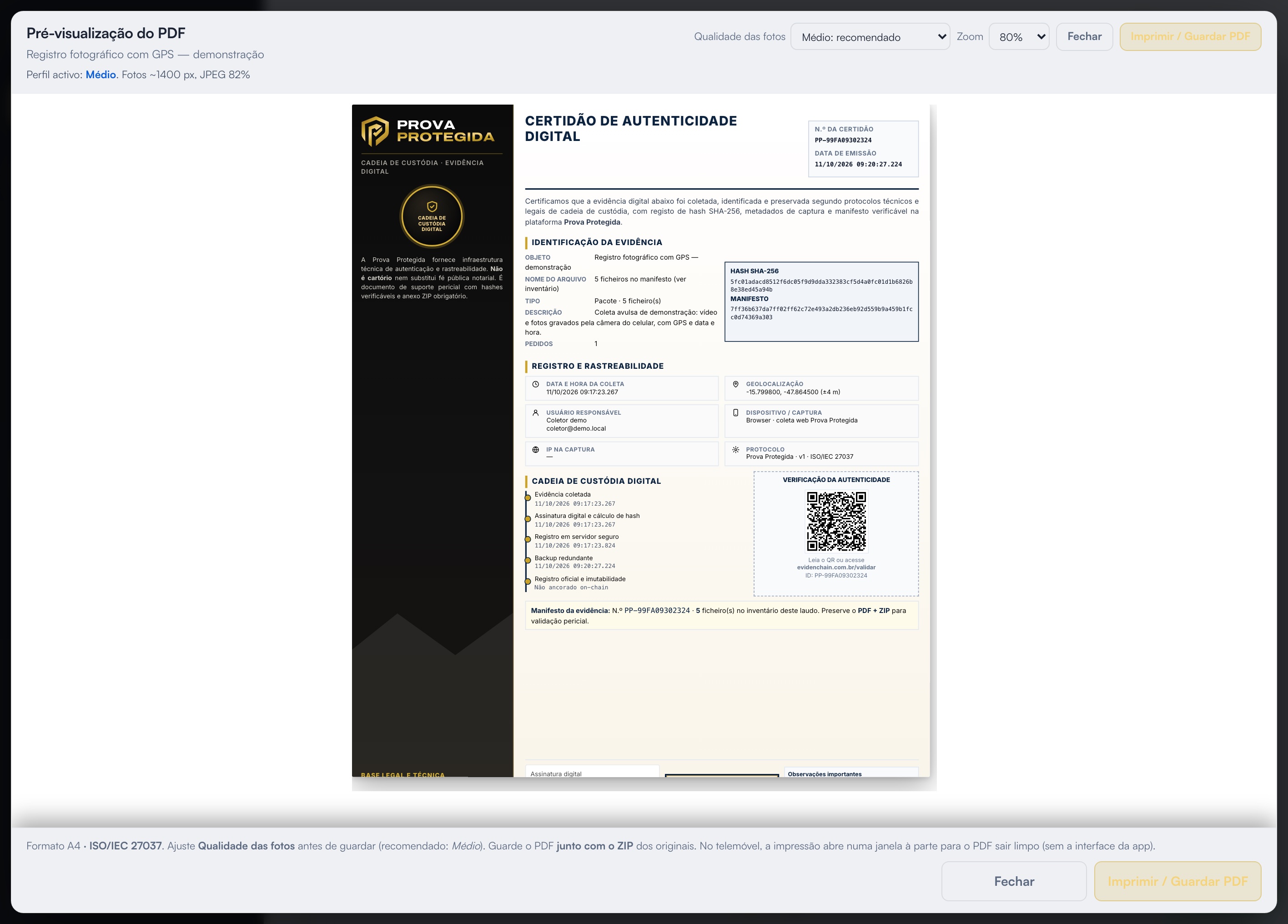Click the Assinatura digital field at page bottom
The width and height of the screenshot is (1288, 924).
point(592,771)
